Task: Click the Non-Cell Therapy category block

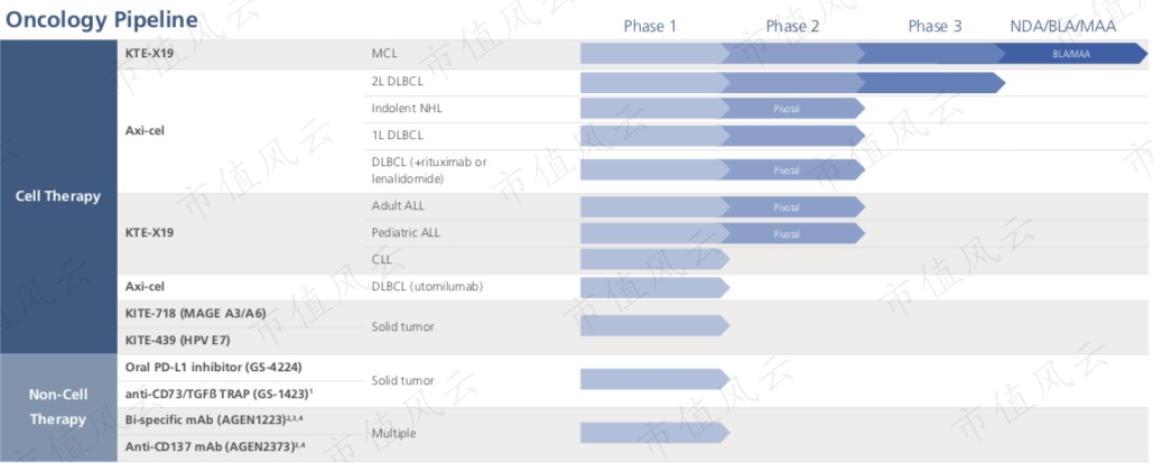Action: click(x=58, y=408)
